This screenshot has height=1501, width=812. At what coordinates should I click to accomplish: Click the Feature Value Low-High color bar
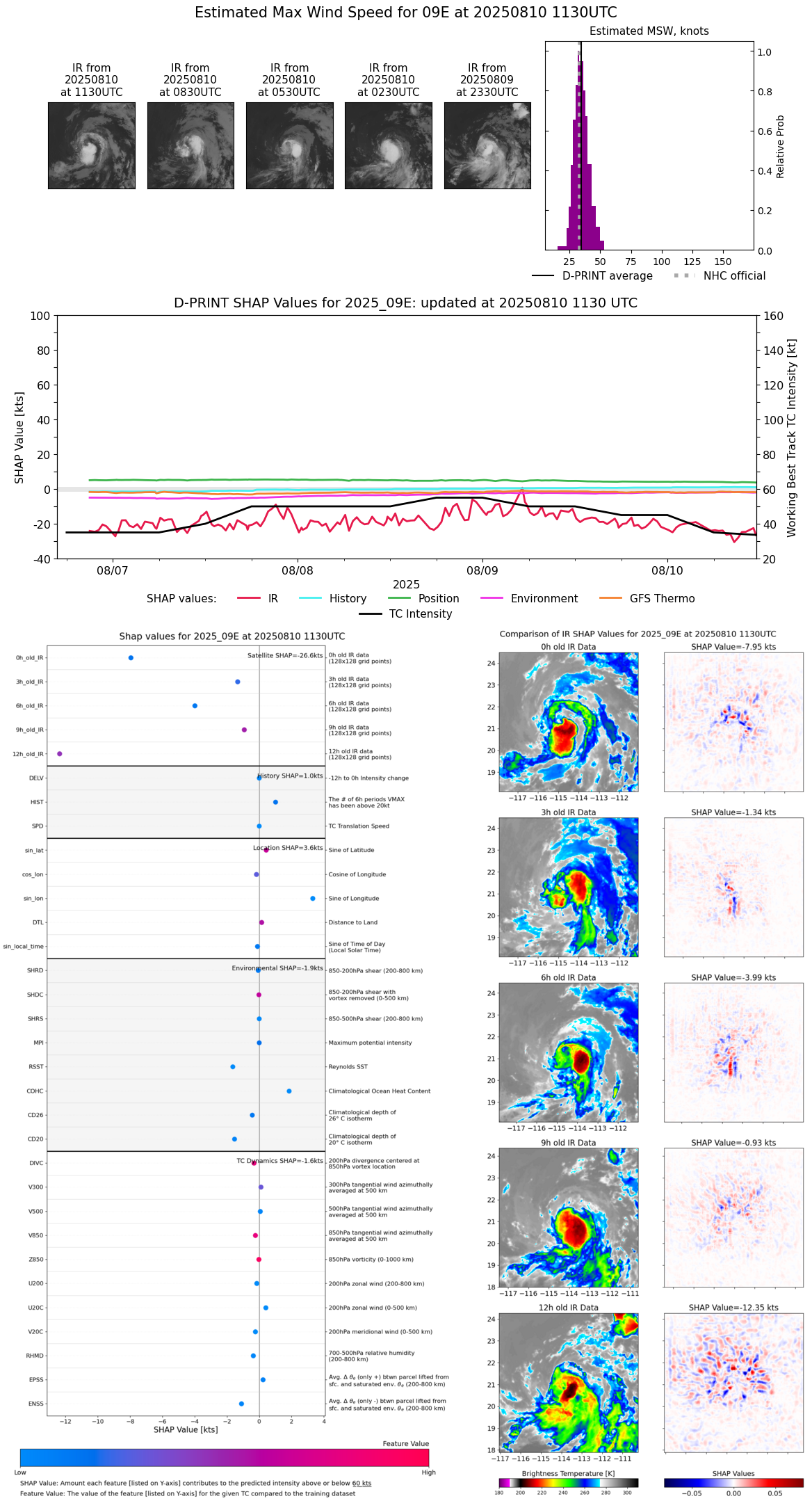point(225,1457)
